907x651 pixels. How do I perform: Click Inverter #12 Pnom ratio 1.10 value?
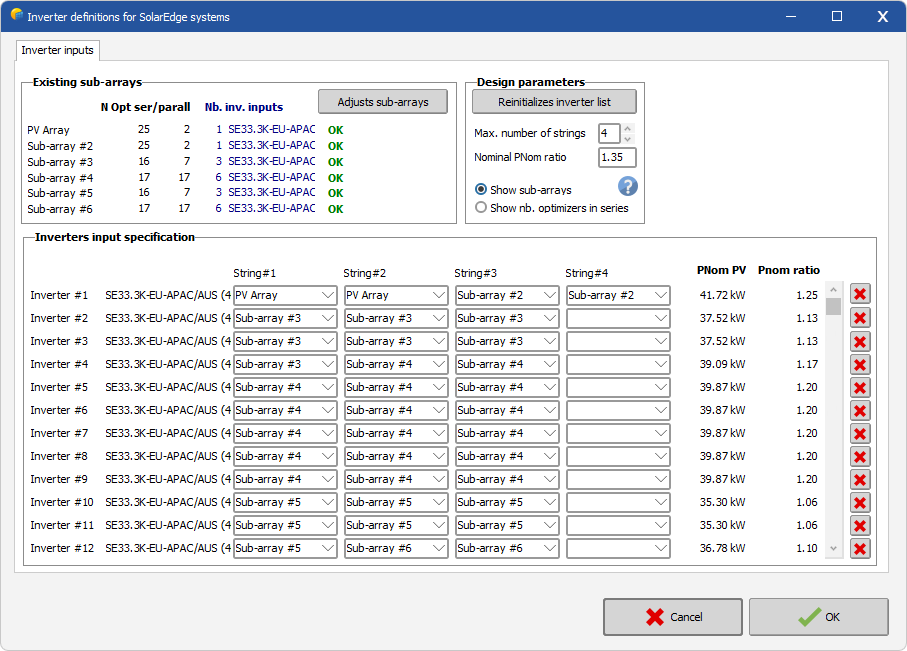click(807, 548)
